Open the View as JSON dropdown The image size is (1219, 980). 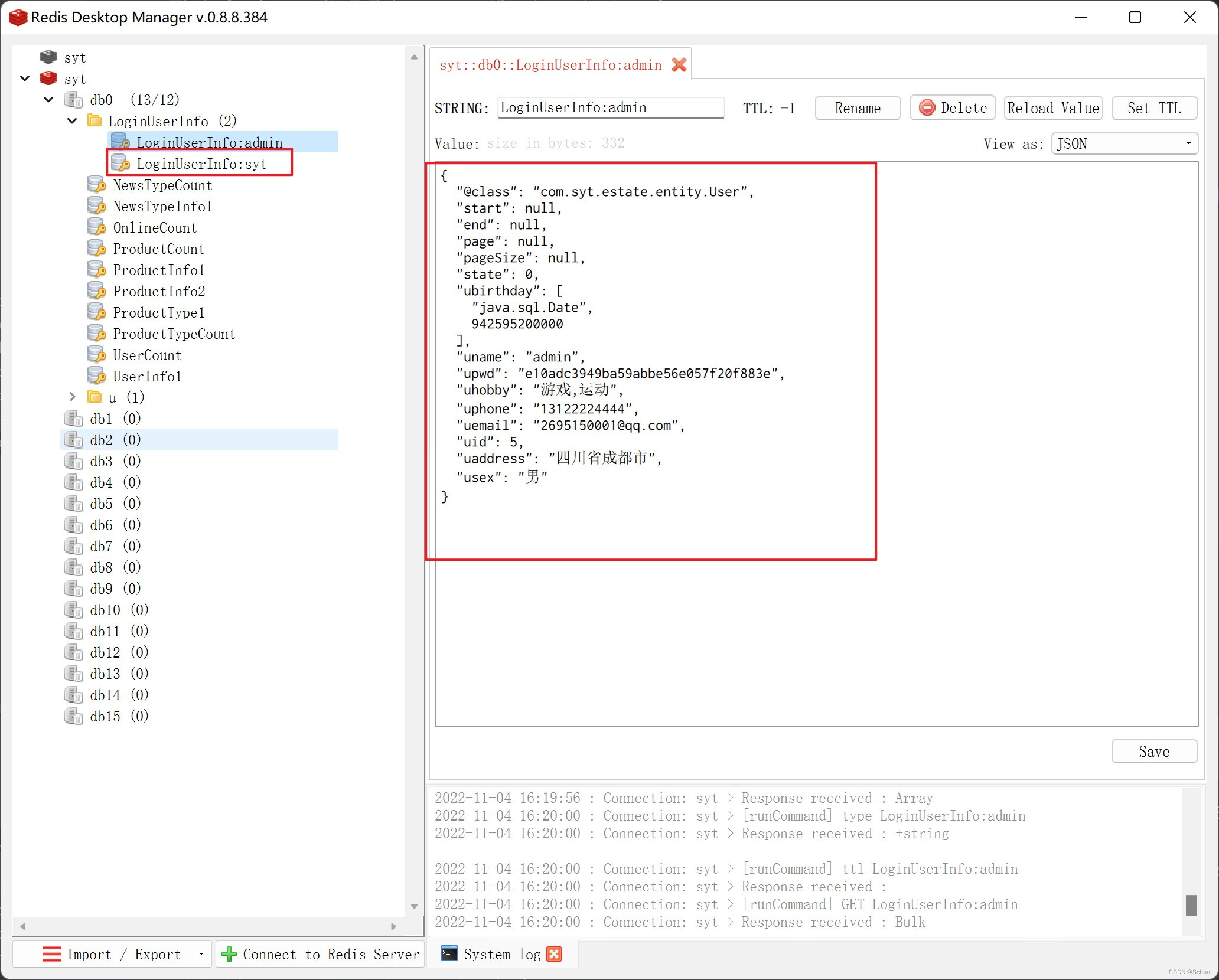pyautogui.click(x=1125, y=143)
